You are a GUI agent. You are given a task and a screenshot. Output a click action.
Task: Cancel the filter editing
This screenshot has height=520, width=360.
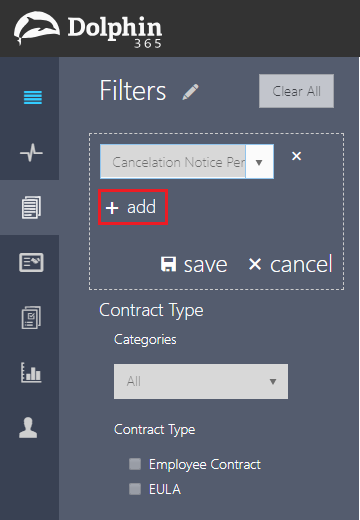pos(290,264)
